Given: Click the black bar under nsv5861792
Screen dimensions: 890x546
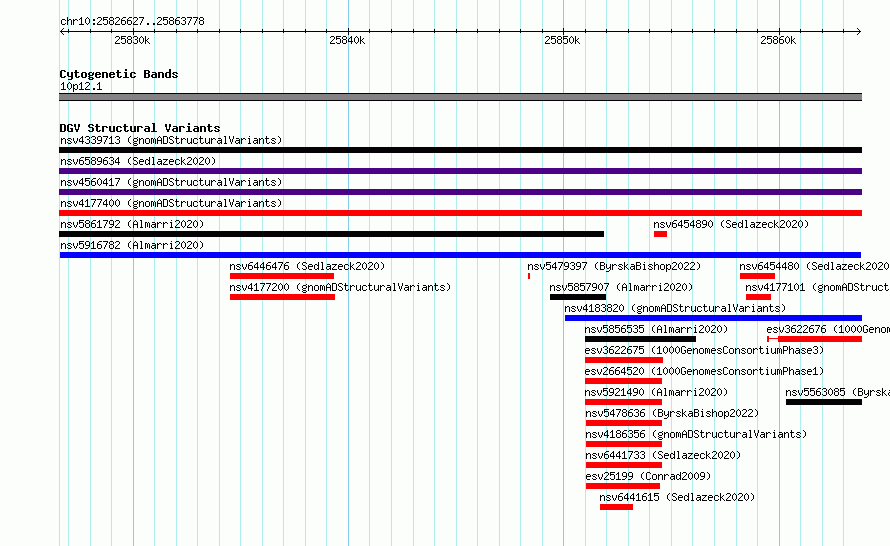Looking at the screenshot, I should pos(331,234).
